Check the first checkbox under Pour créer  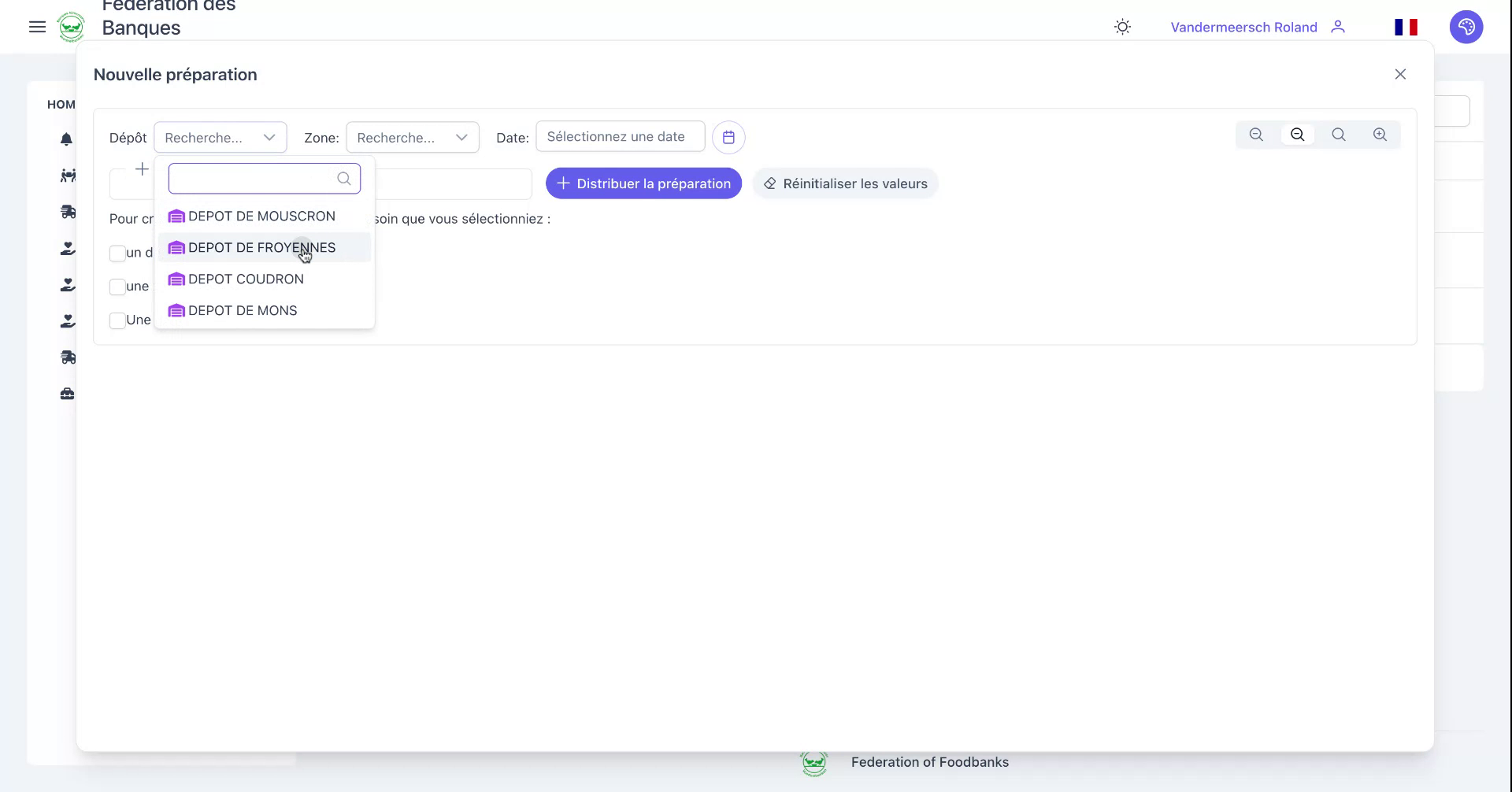pos(117,254)
